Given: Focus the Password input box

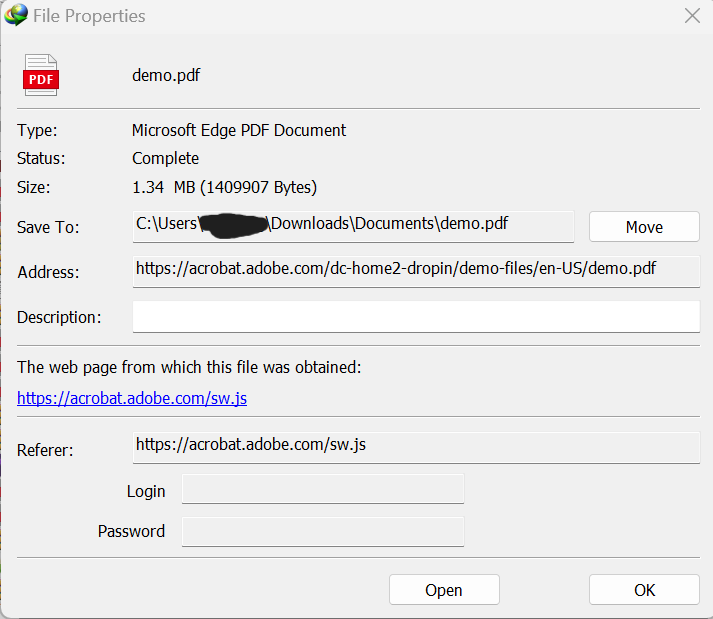Looking at the screenshot, I should click(323, 531).
